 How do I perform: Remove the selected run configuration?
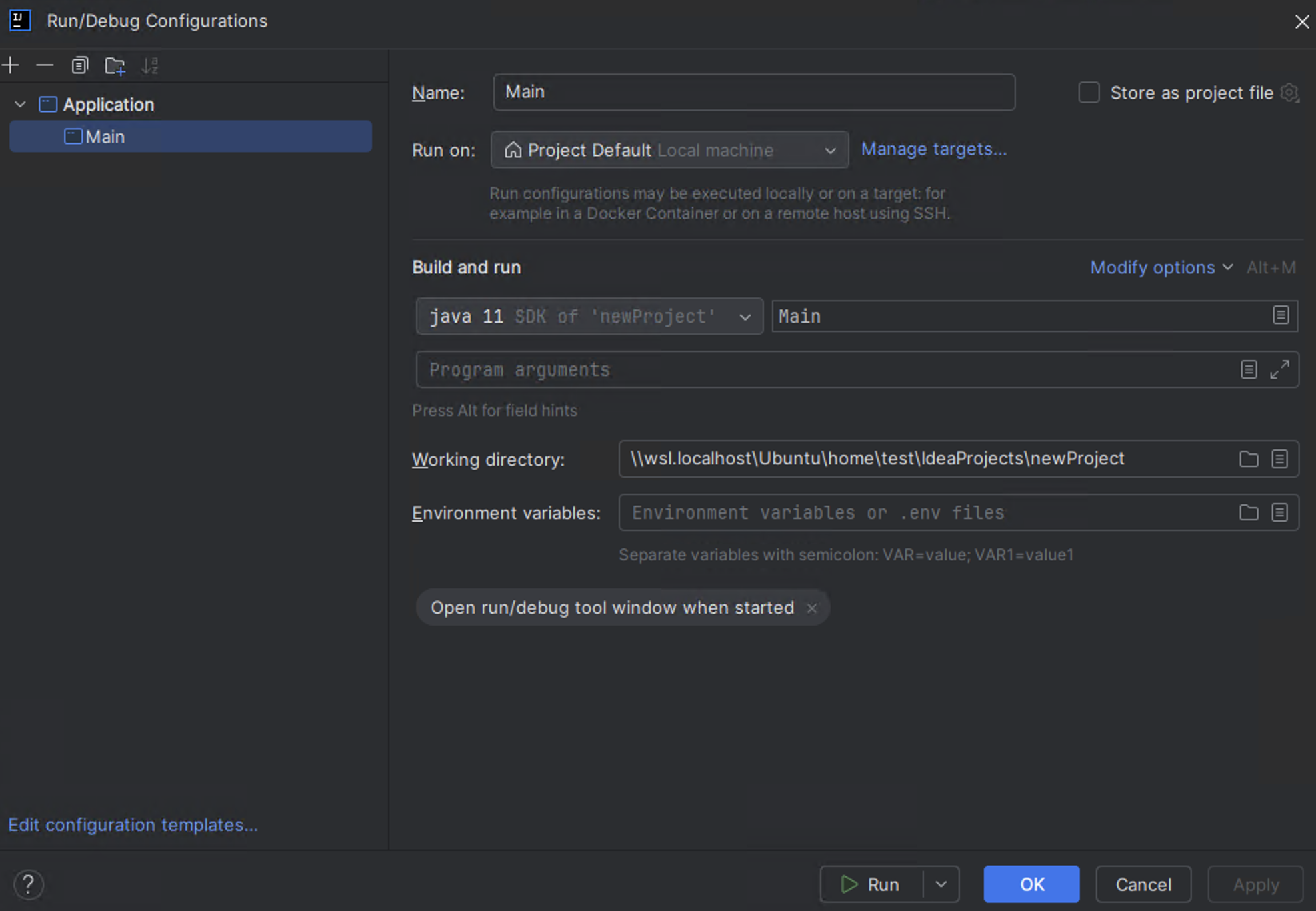pos(44,65)
